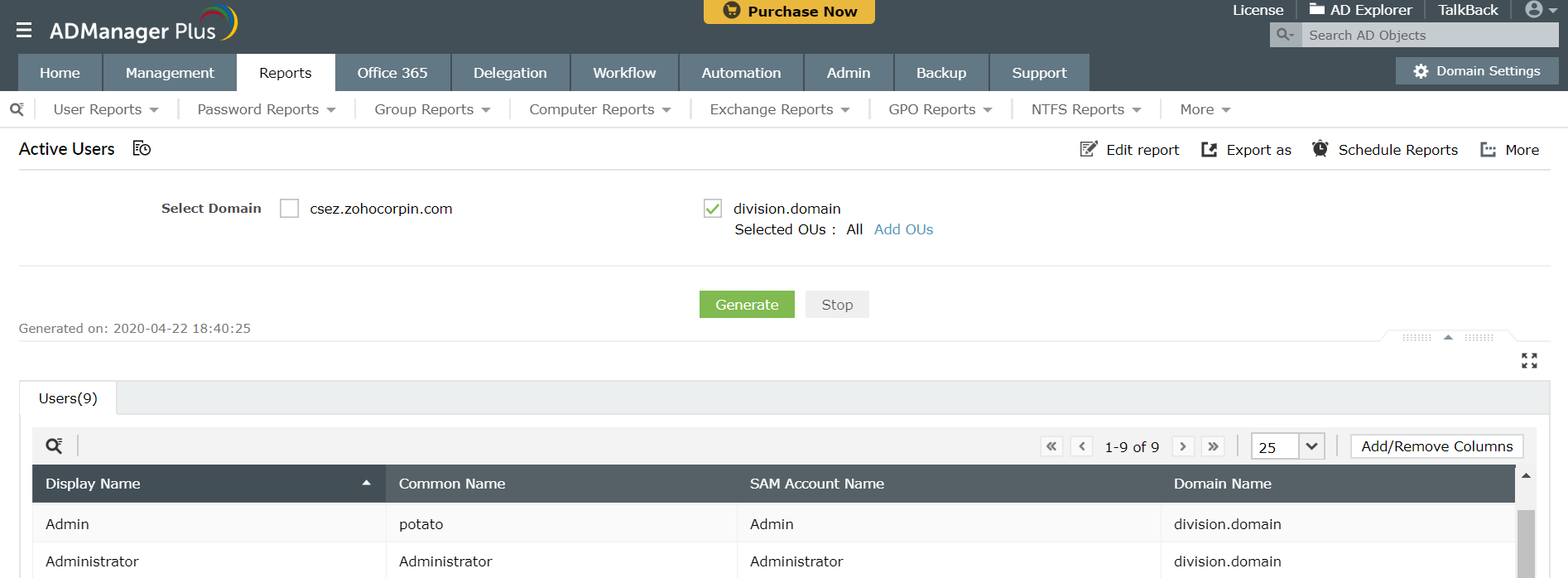Click the Edit report pencil icon

(x=1089, y=149)
